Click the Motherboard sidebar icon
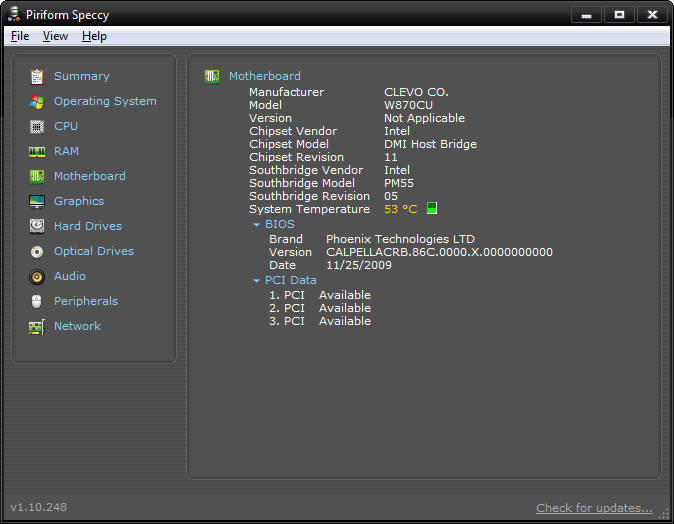This screenshot has width=674, height=524. pos(37,177)
